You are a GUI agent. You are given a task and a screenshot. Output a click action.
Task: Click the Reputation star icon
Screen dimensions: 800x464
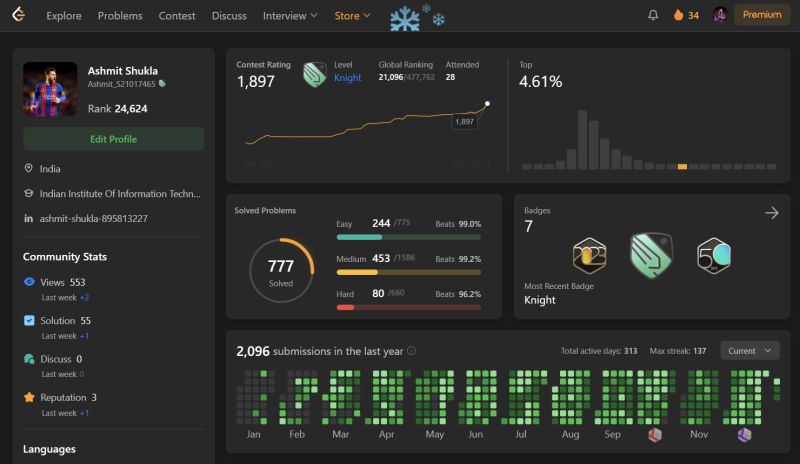(29, 397)
